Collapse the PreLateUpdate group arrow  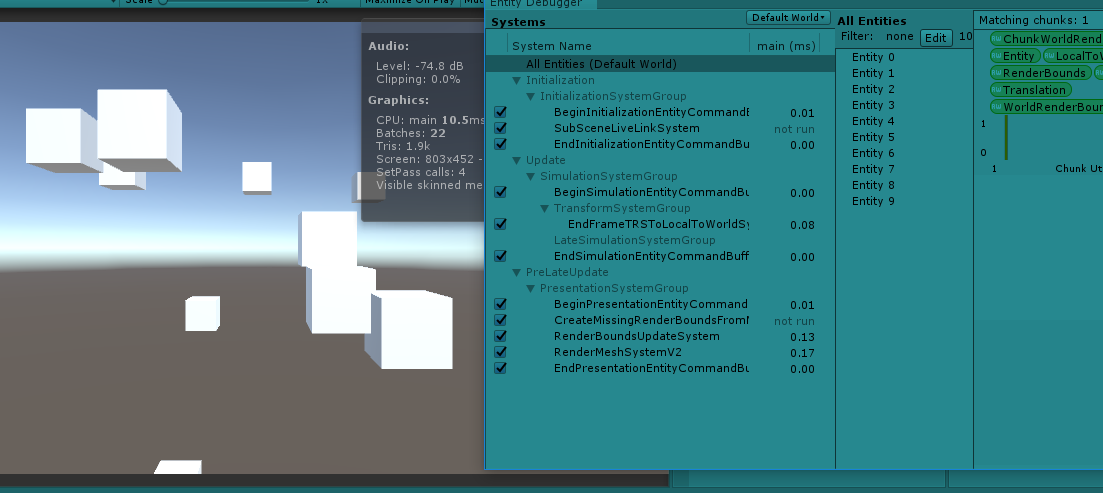[517, 272]
